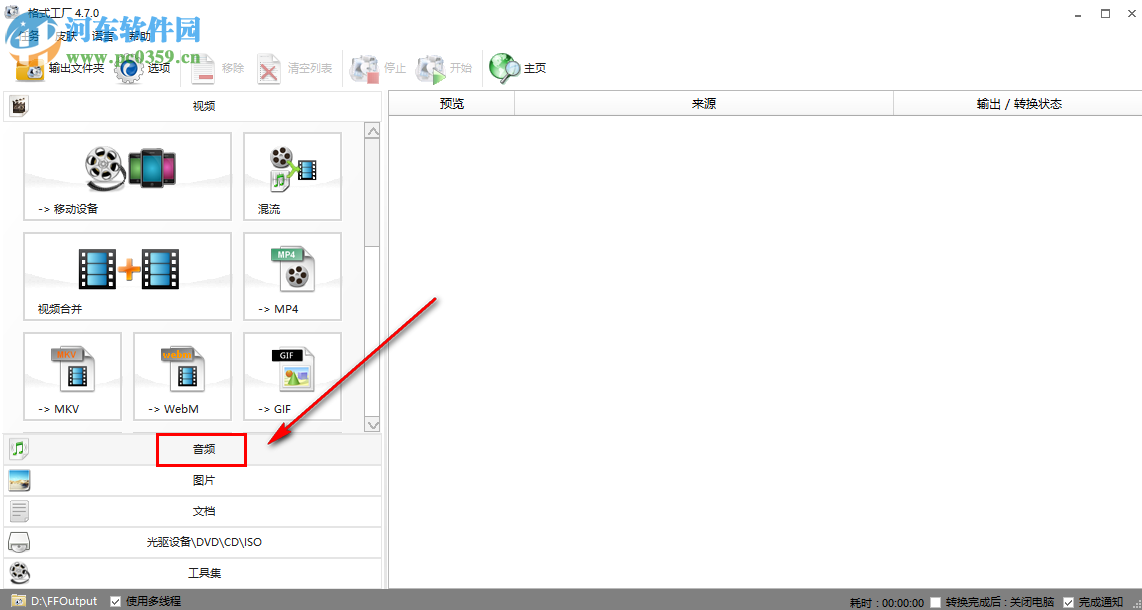Click the 移除 remove toolbar icon
1142x610 pixels.
pyautogui.click(x=202, y=69)
